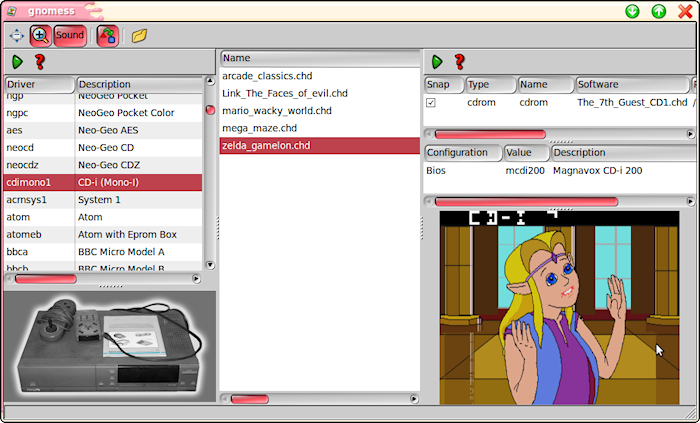The width and height of the screenshot is (700, 423).
Task: Click the gnomess window menu icon
Action: point(12,11)
